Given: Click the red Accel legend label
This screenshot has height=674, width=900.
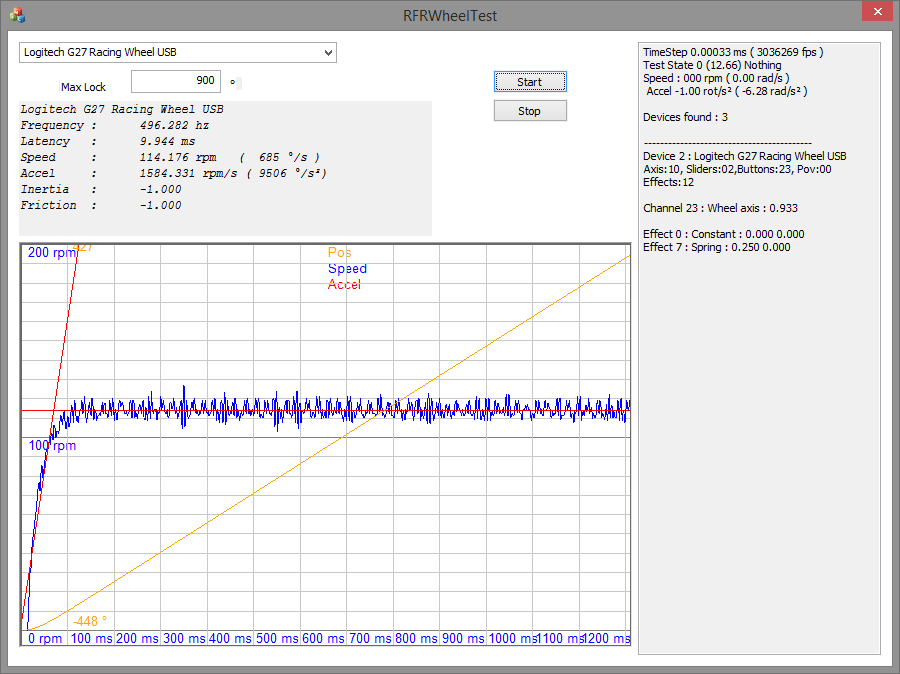Looking at the screenshot, I should pos(344,285).
